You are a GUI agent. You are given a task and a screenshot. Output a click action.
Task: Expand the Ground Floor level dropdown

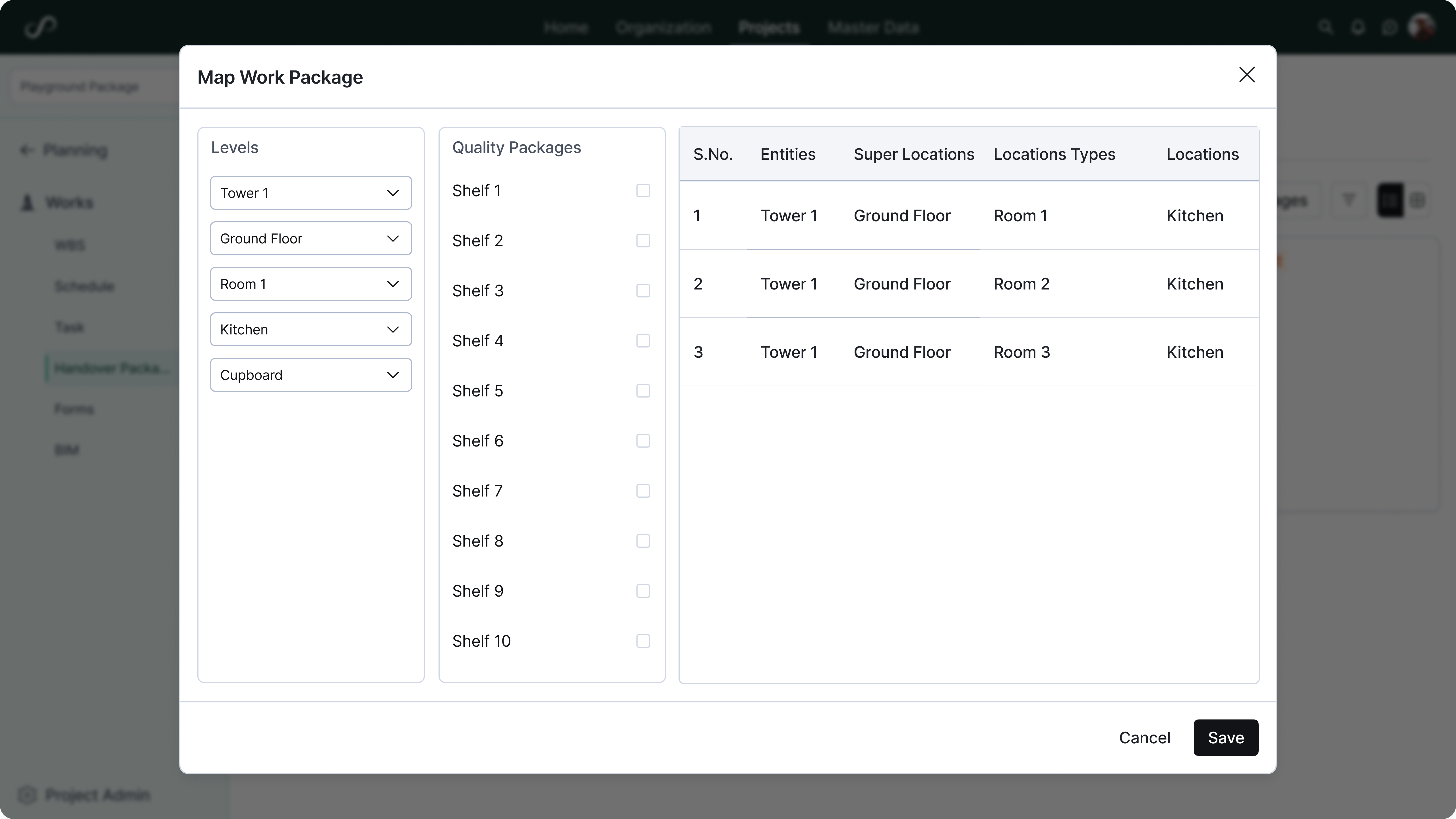click(x=310, y=238)
